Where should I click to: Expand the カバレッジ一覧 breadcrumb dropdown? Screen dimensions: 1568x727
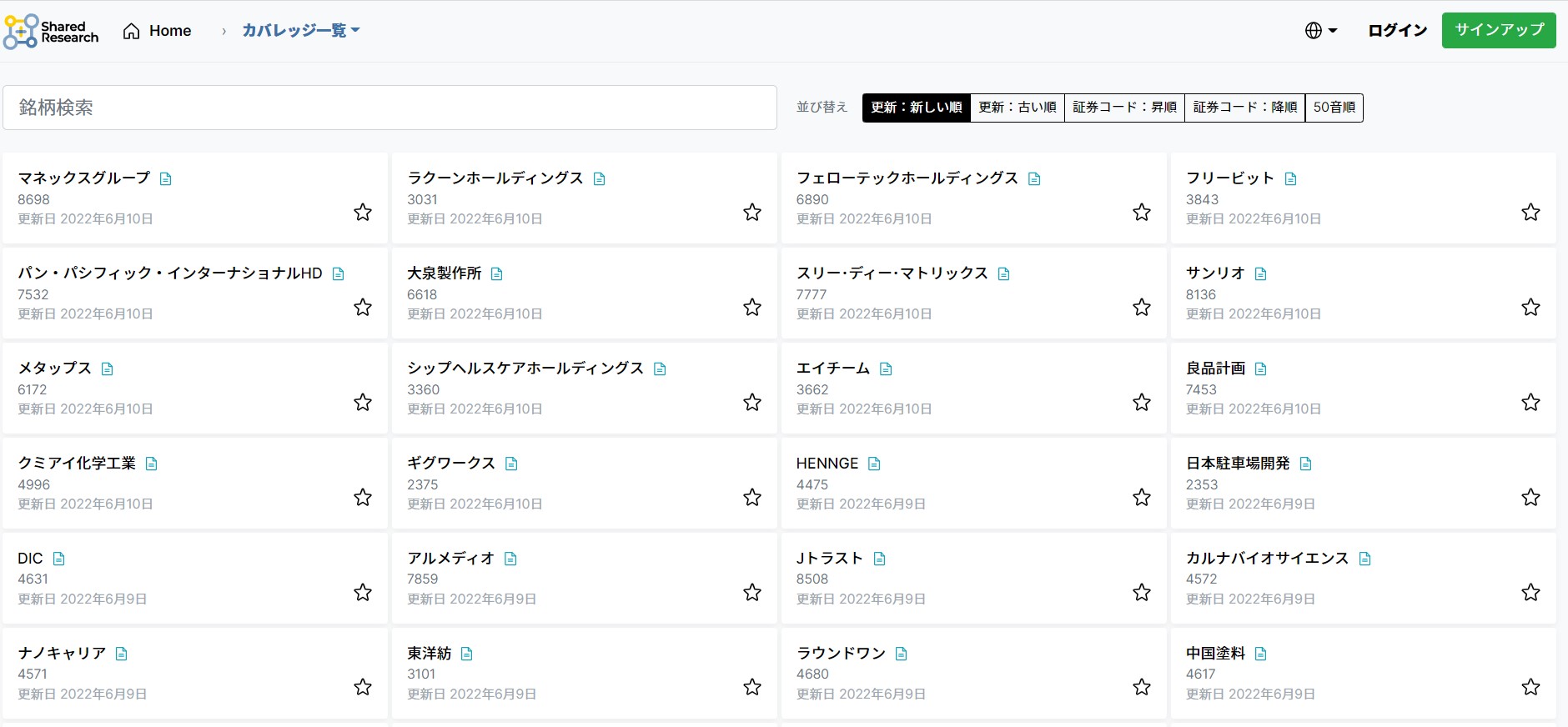pyautogui.click(x=301, y=31)
